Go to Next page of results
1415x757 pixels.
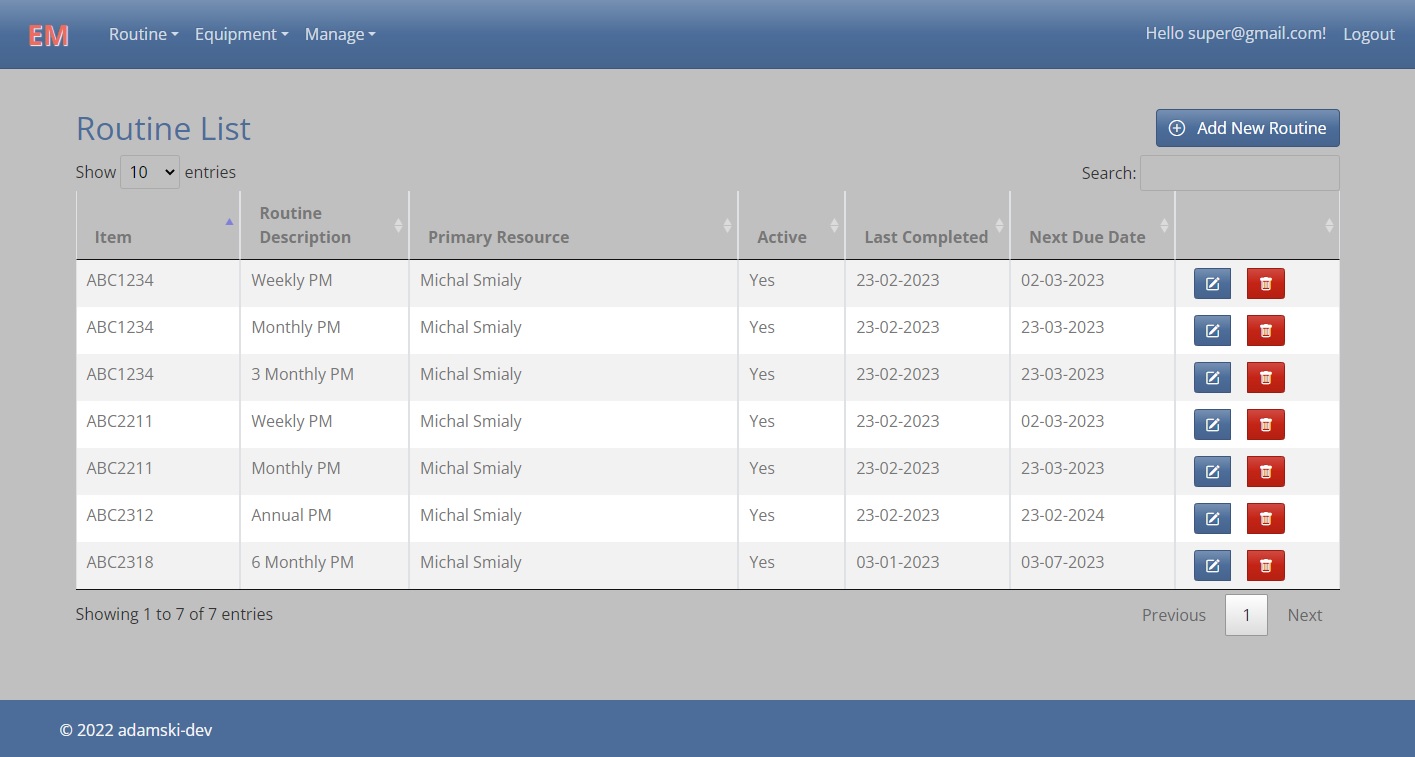coord(1305,615)
